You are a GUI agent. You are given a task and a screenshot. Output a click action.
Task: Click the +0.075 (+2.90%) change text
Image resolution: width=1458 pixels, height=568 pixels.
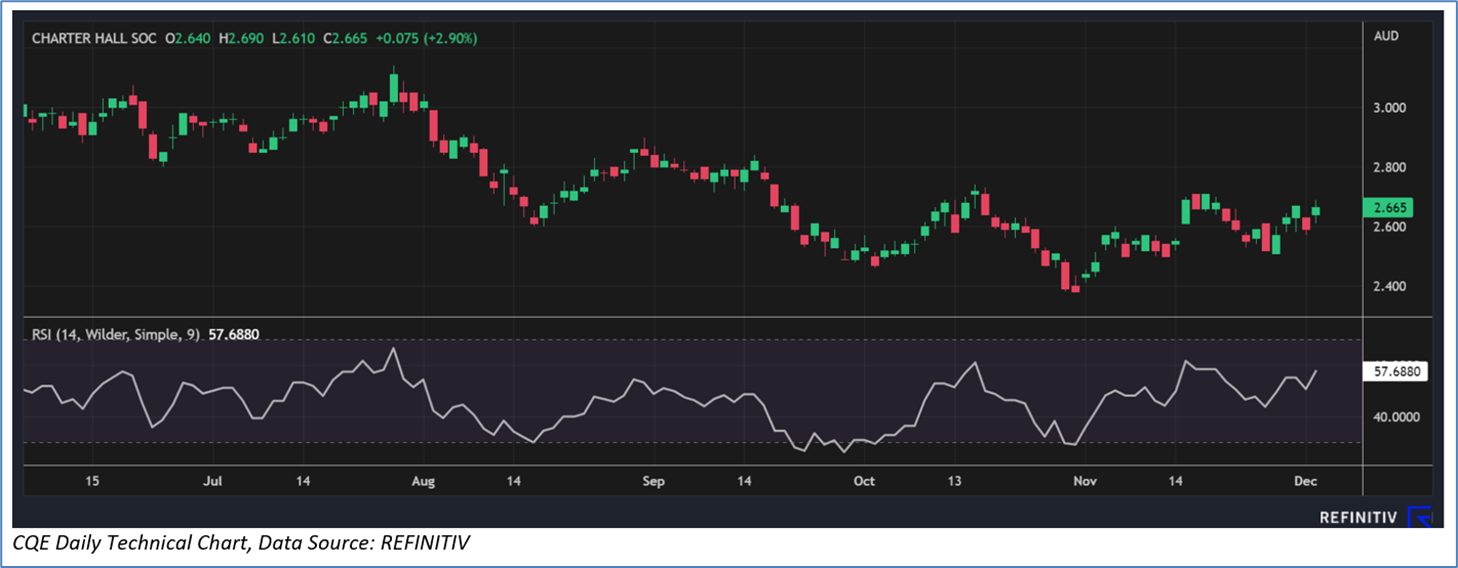426,38
